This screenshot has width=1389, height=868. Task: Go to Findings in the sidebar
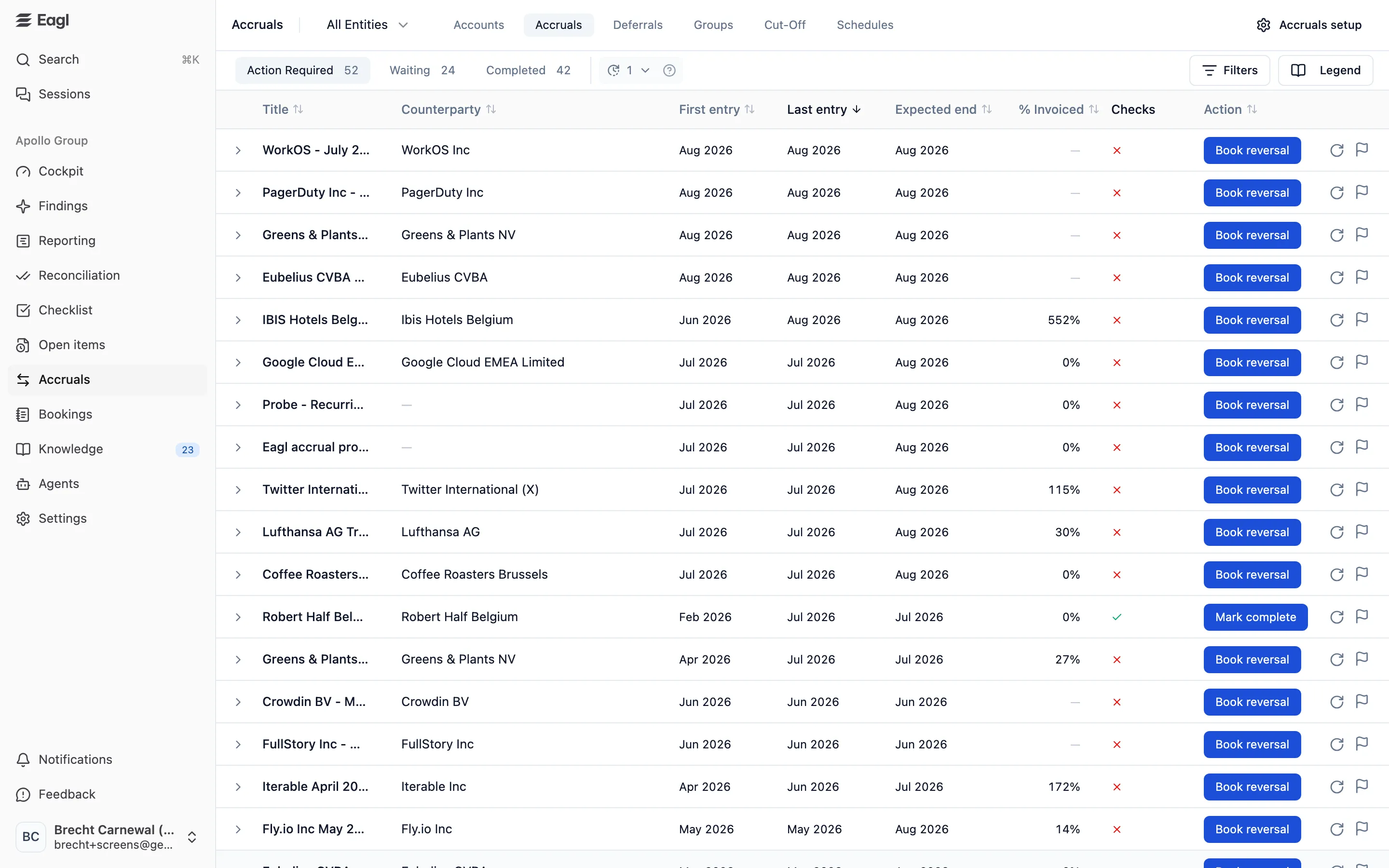[x=108, y=206]
